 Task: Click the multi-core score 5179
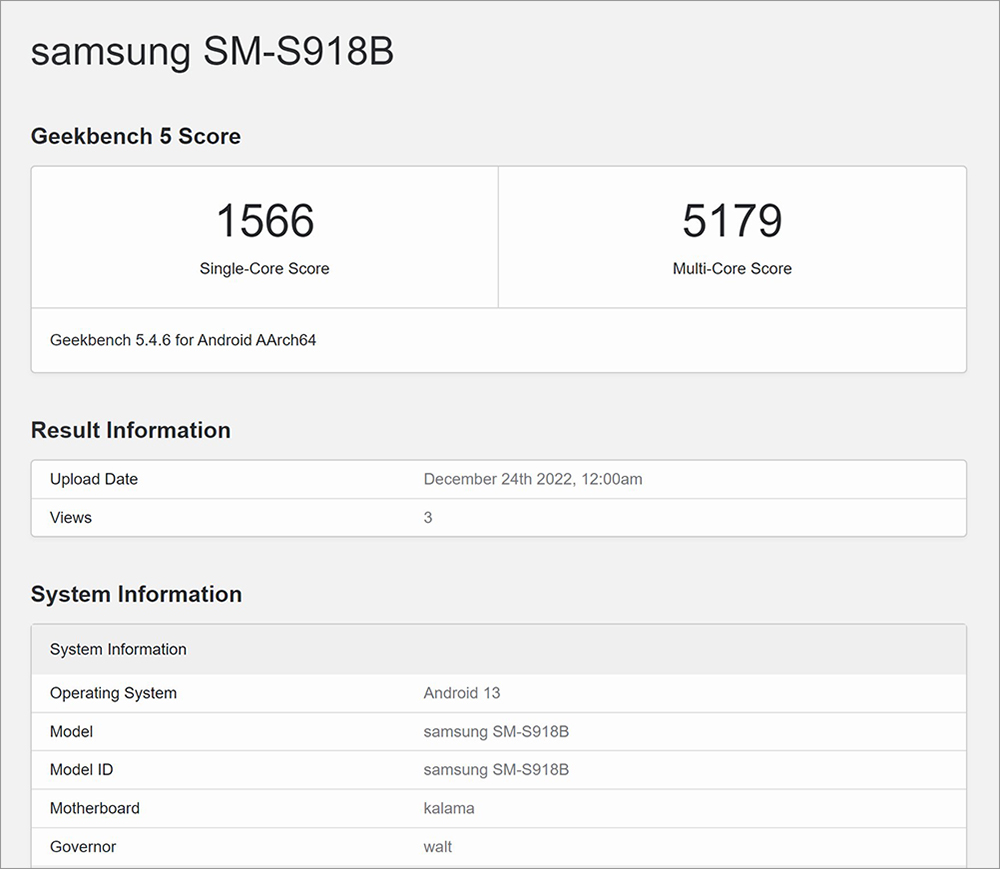pos(732,221)
